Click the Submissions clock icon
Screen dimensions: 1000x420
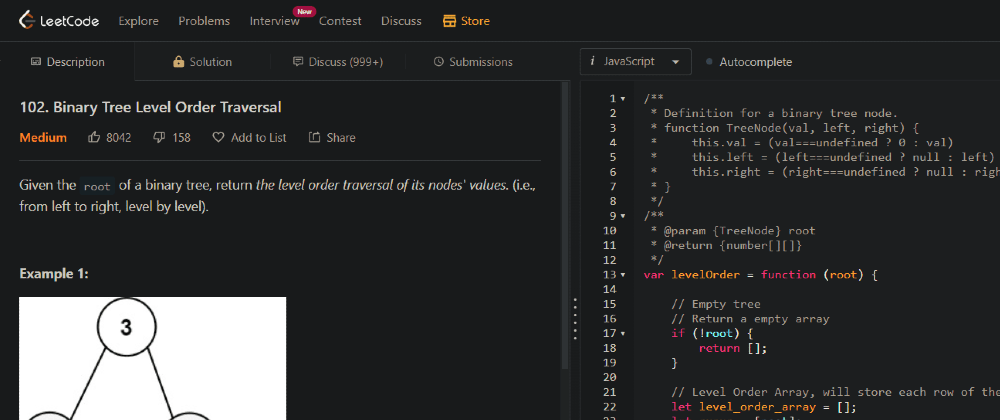(438, 62)
